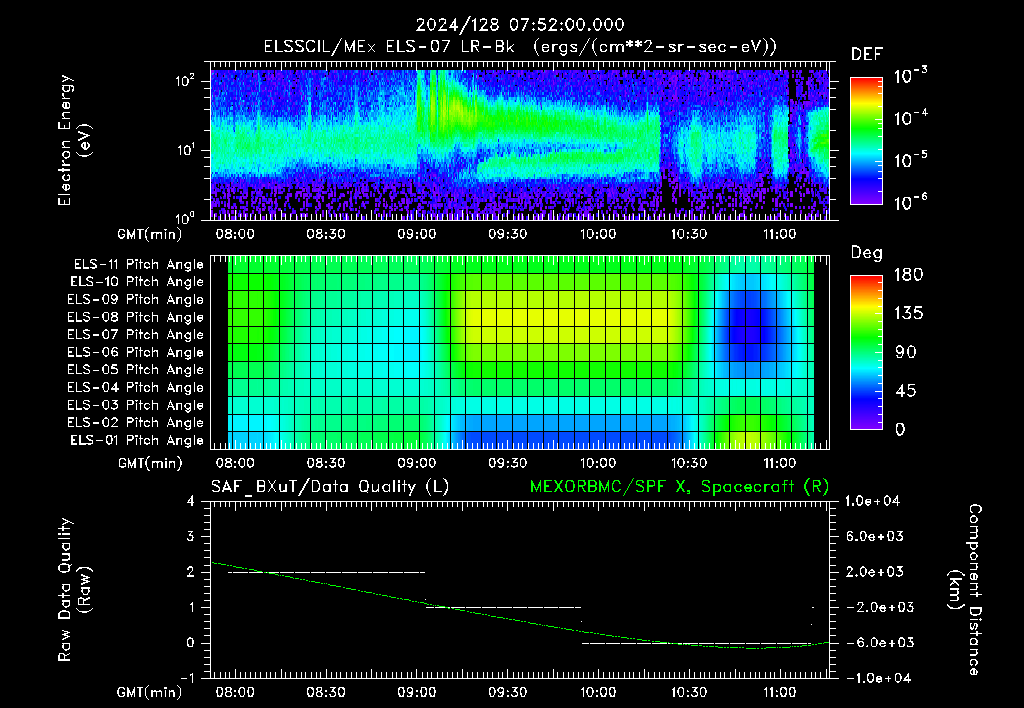Select the ELS-02 Pitch Angle row label
This screenshot has height=708, width=1024.
[x=136, y=423]
